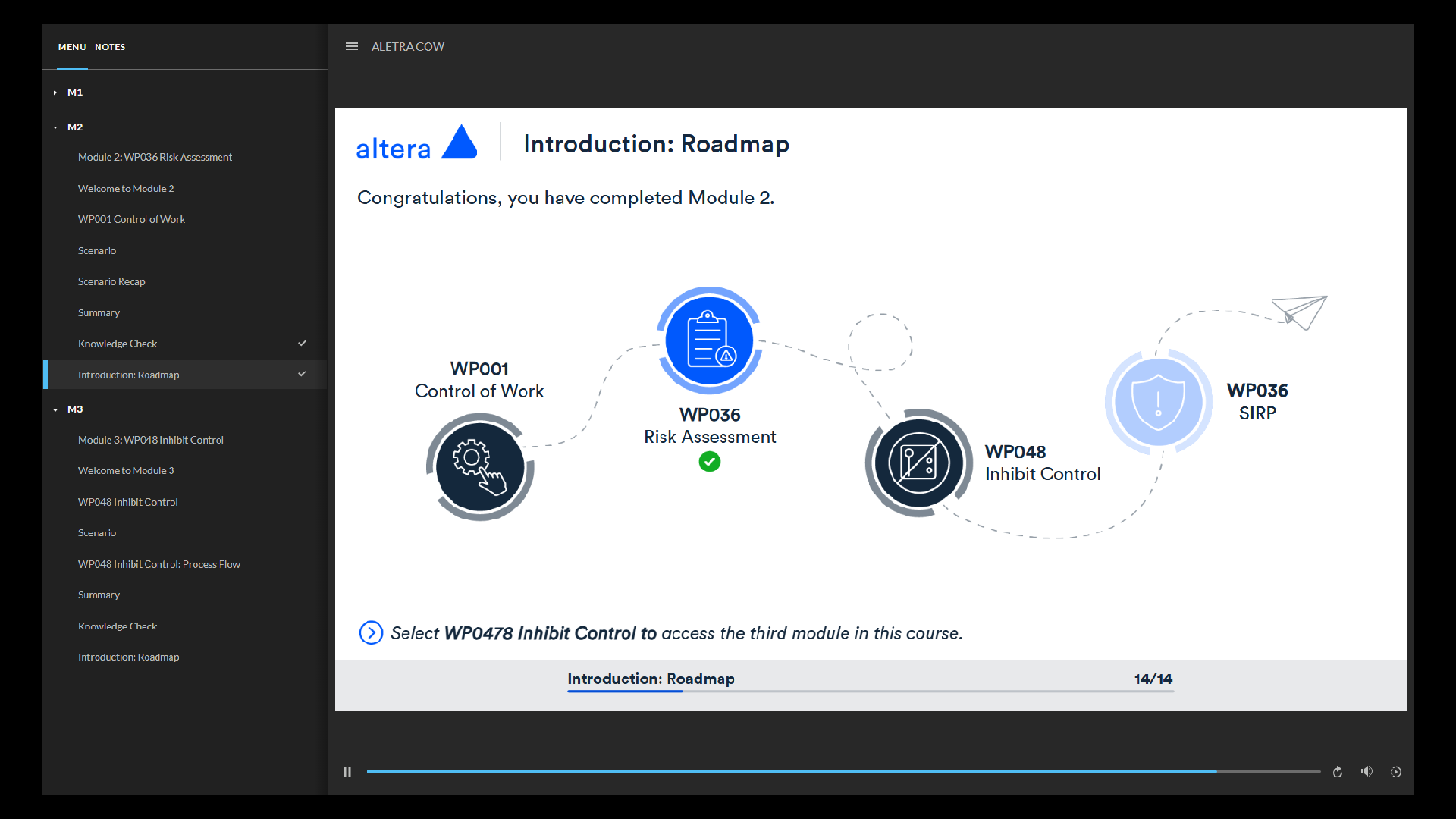The height and width of the screenshot is (819, 1456).
Task: Pause the slide playback
Action: click(x=347, y=771)
